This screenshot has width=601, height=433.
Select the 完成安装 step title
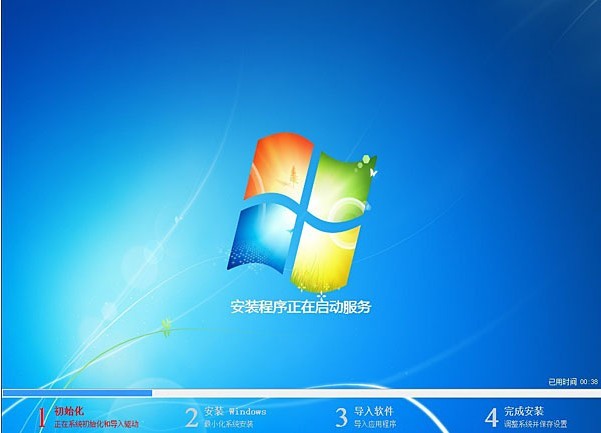point(524,410)
